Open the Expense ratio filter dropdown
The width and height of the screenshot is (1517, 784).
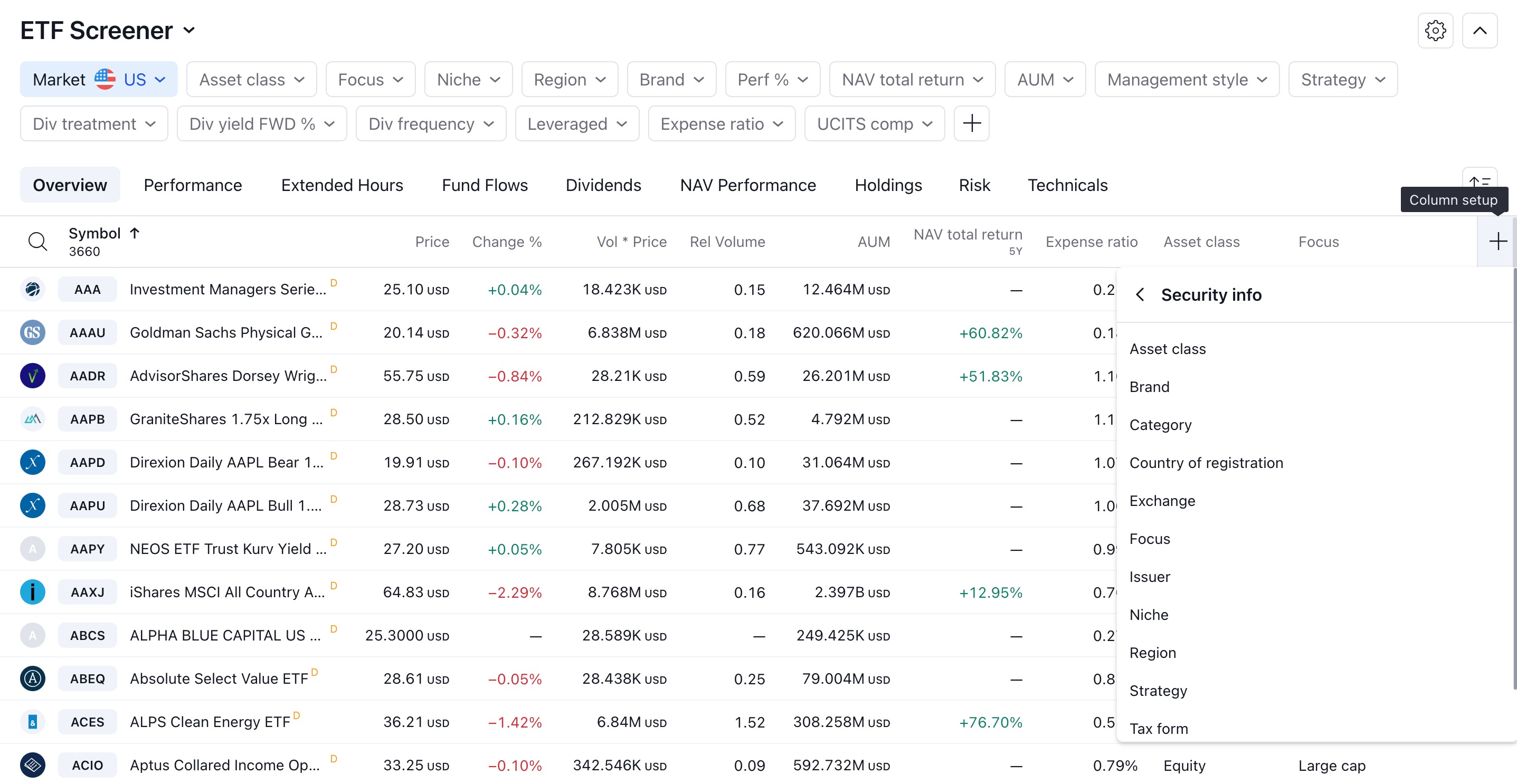coord(722,123)
